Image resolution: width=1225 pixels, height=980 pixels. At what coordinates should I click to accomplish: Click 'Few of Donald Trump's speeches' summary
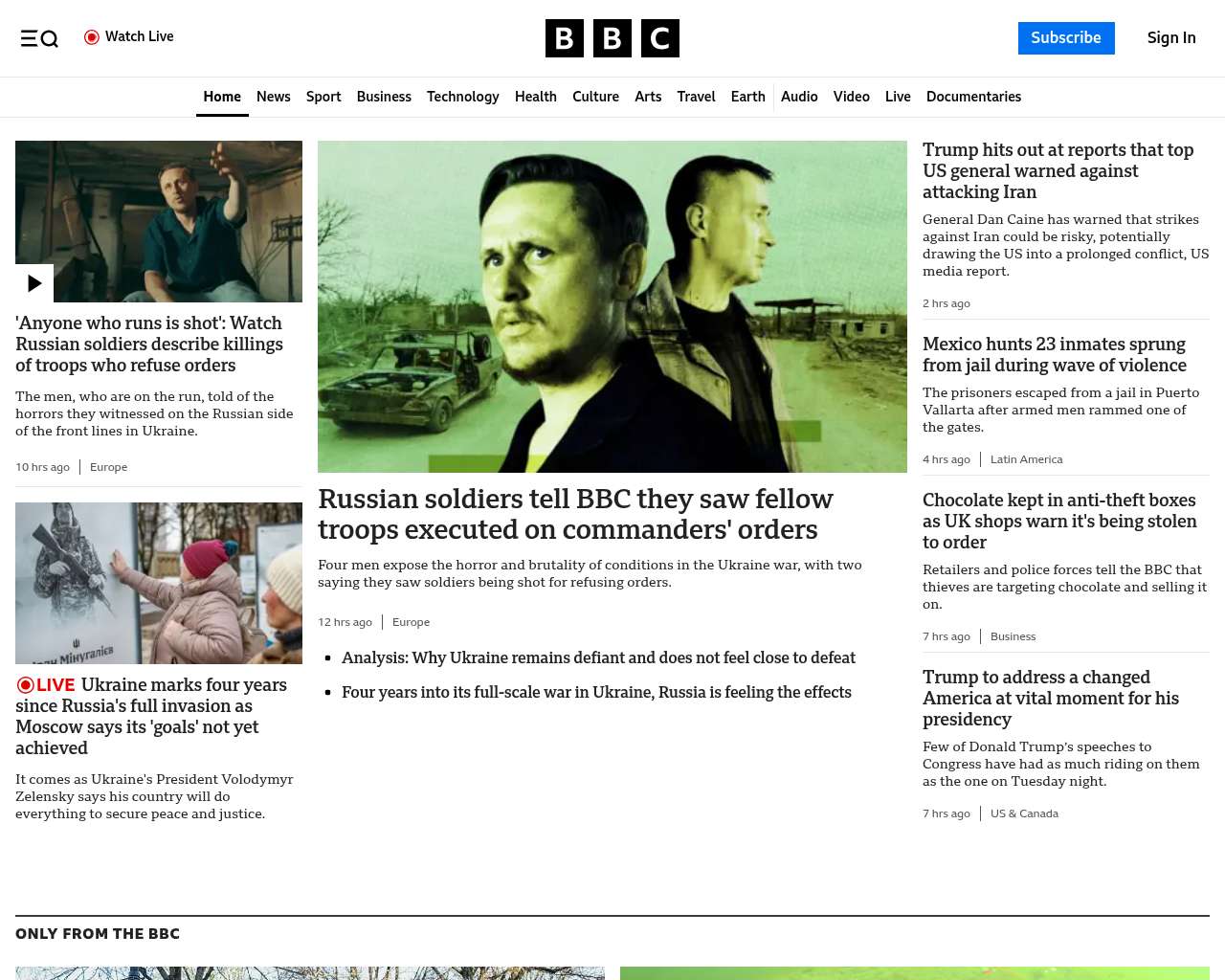[1061, 764]
